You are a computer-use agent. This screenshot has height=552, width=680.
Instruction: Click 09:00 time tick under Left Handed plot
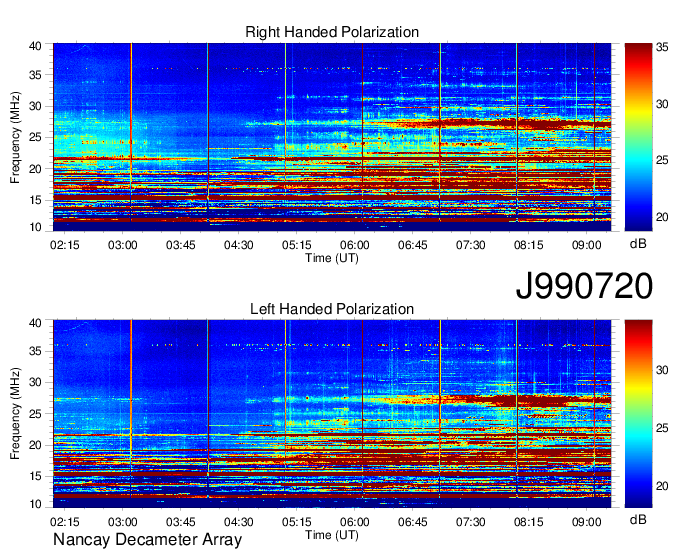(x=586, y=522)
